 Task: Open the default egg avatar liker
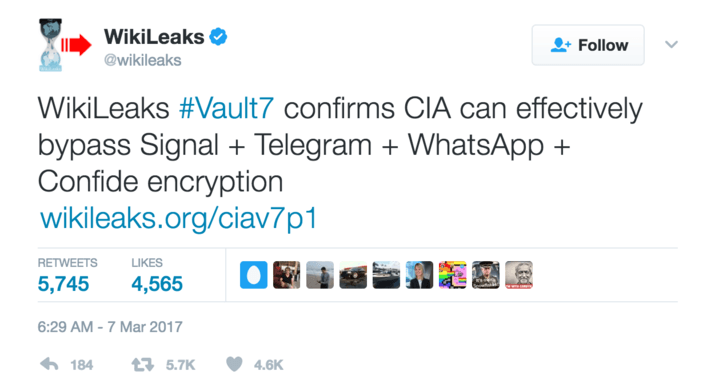(254, 275)
